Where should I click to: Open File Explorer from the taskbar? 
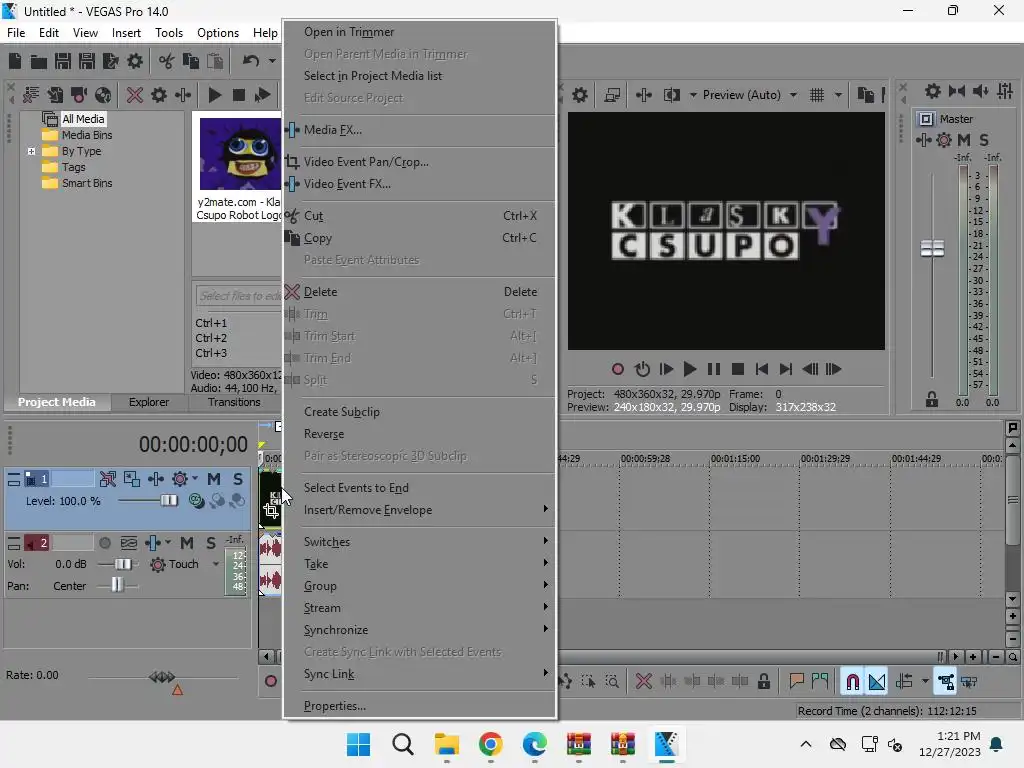pos(447,744)
